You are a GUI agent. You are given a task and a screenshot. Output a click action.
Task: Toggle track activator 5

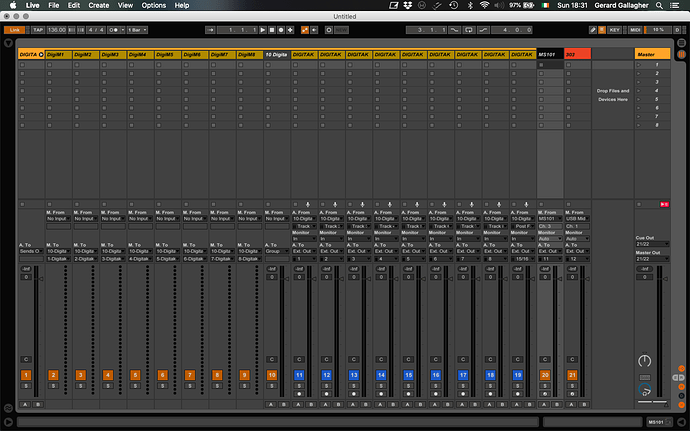click(x=135, y=375)
